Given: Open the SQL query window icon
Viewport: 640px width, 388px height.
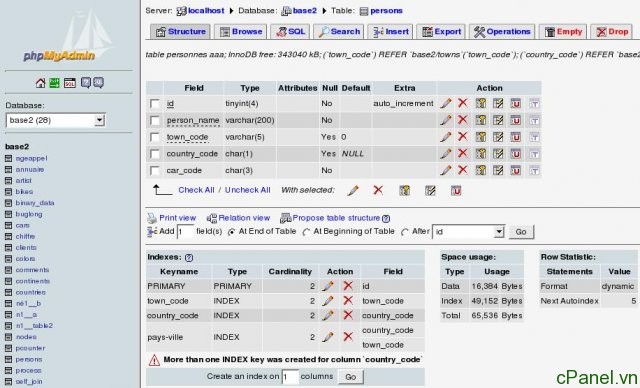Looking at the screenshot, I should [70, 83].
